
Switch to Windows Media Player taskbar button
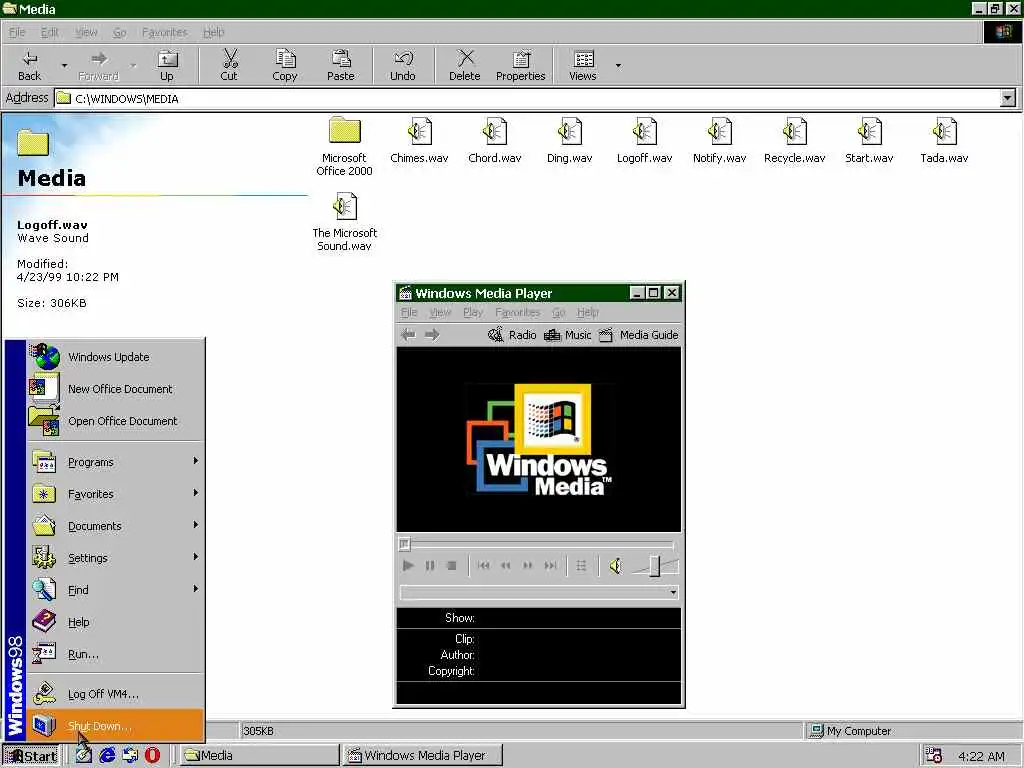coord(423,756)
